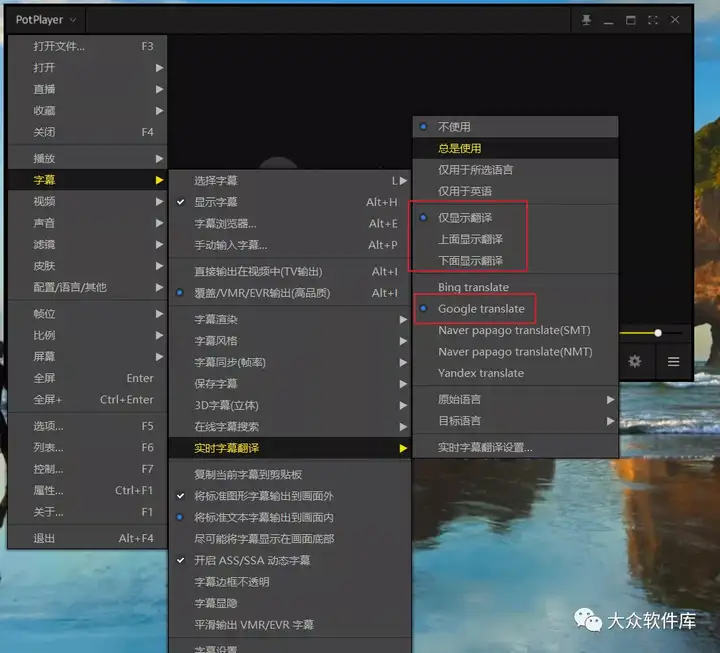The image size is (720, 653).
Task: Expand the 声音 submenu
Action: click(87, 223)
